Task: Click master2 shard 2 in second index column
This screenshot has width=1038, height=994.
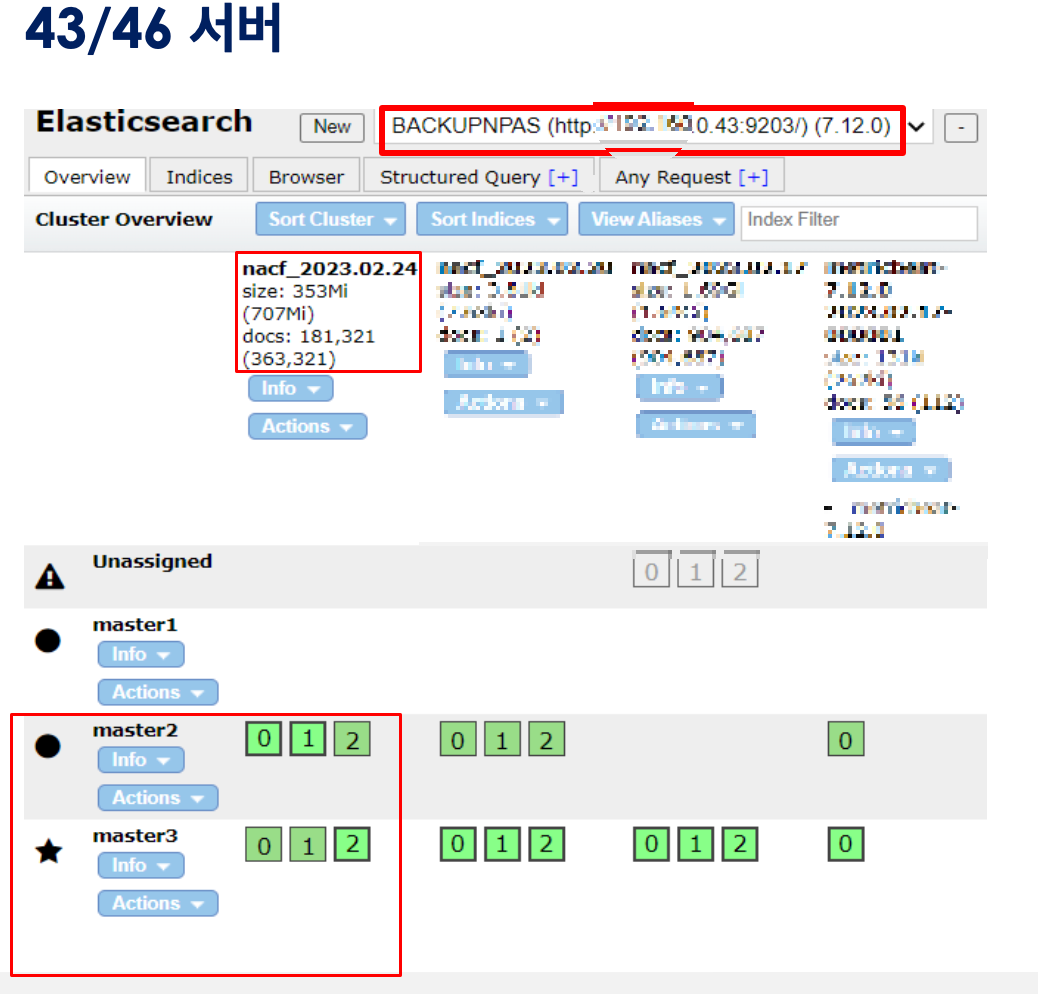Action: [546, 739]
